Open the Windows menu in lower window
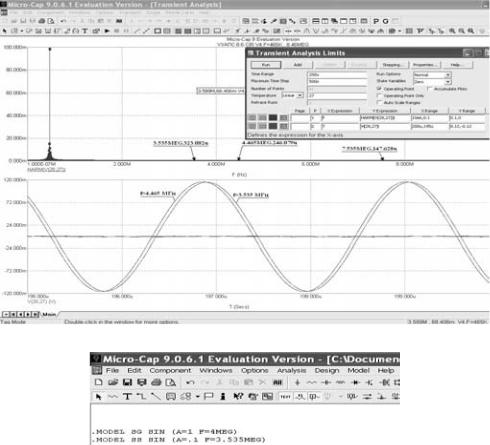 click(216, 370)
